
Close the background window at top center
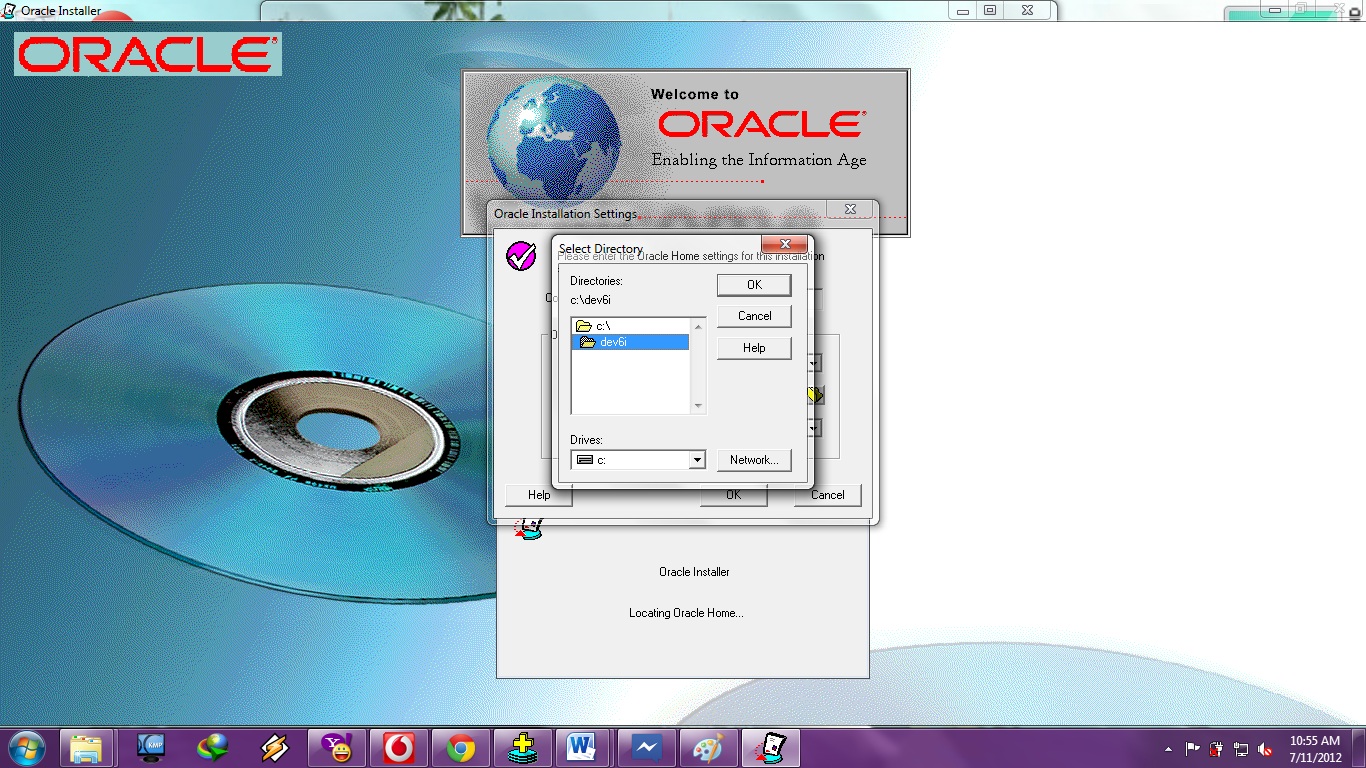coord(1027,10)
